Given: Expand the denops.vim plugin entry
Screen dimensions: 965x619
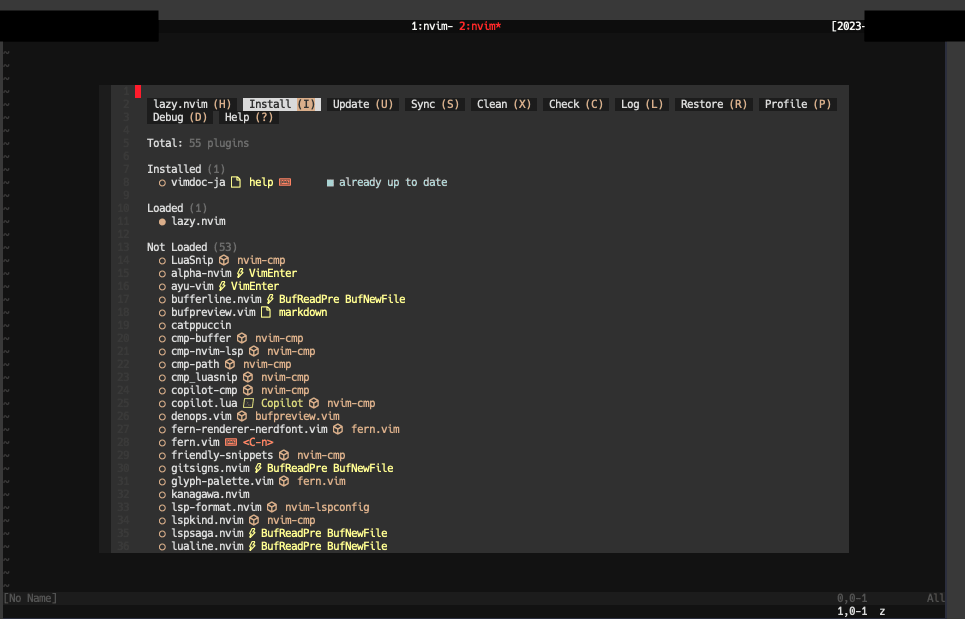Looking at the screenshot, I should [x=201, y=416].
